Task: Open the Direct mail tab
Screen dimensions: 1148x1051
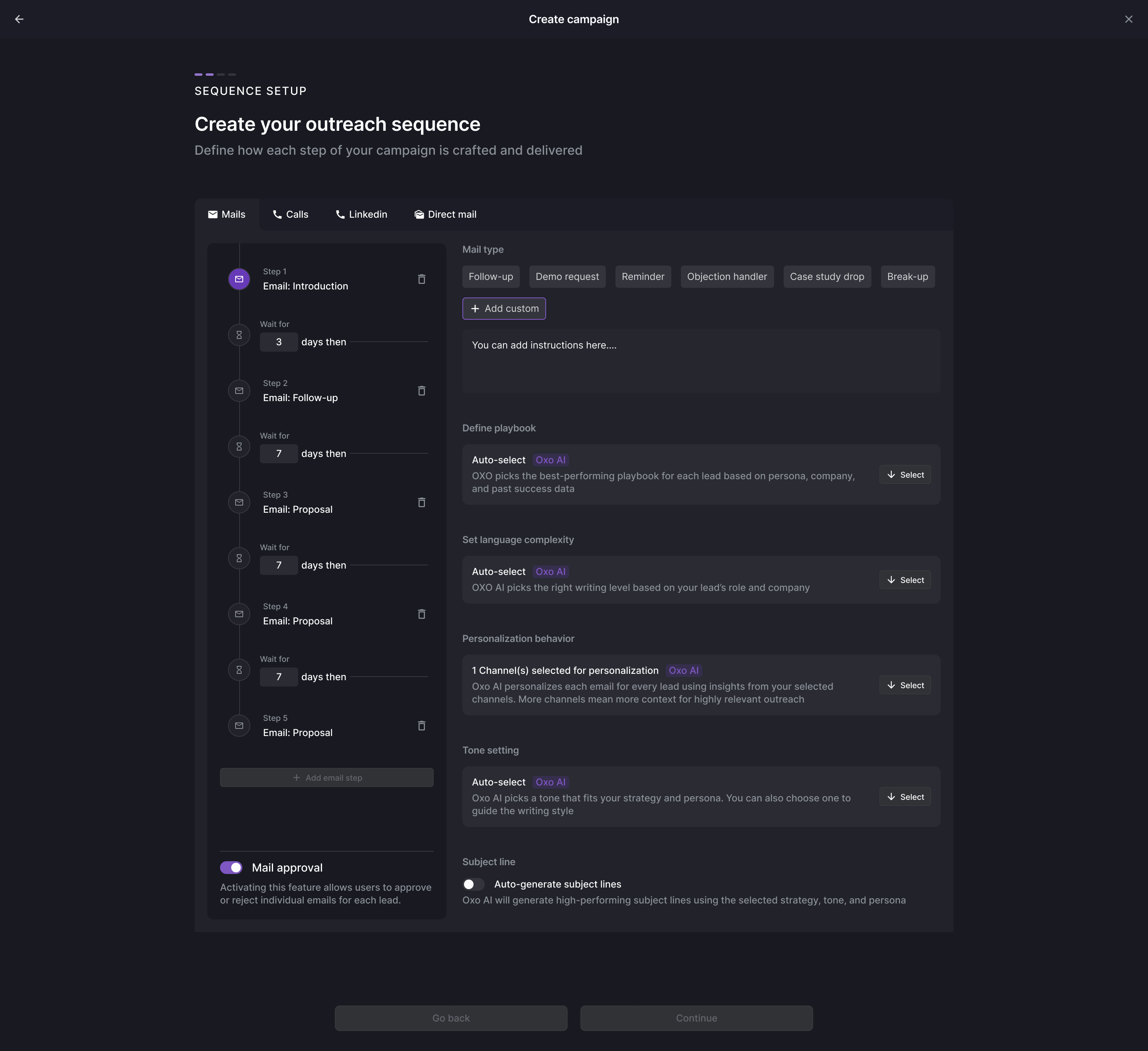Action: coord(445,215)
